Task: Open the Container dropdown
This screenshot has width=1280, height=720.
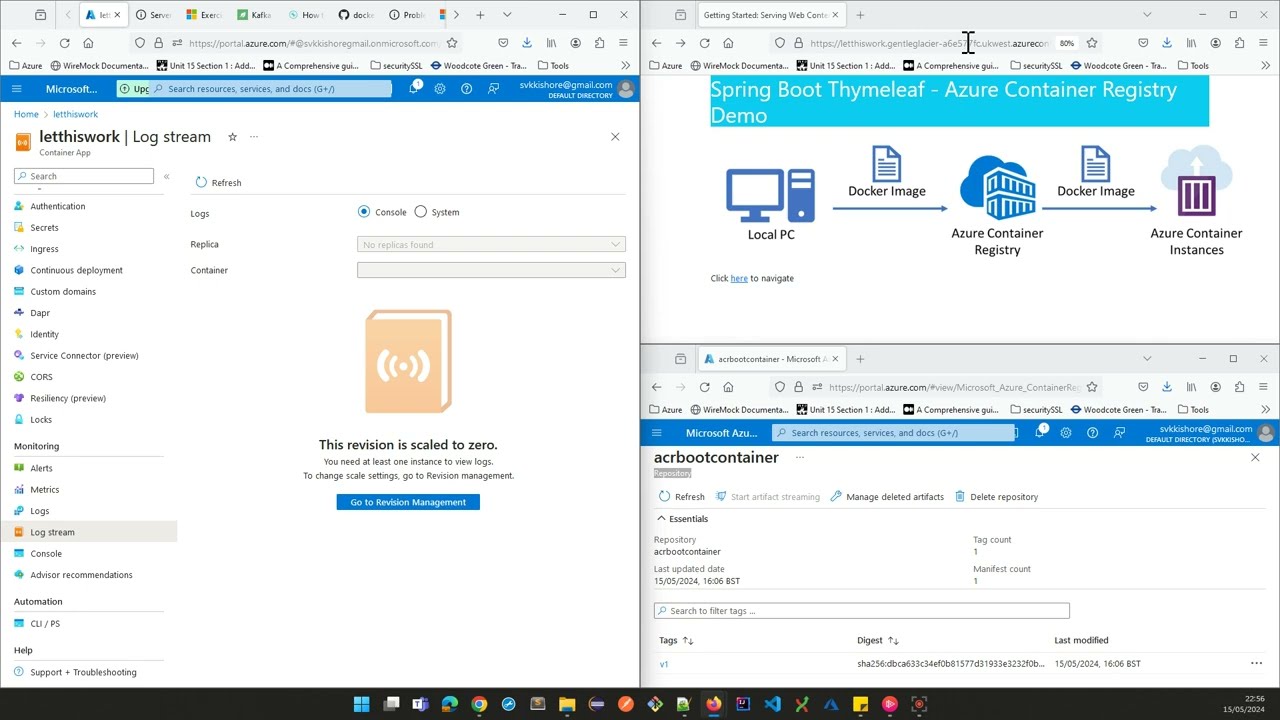Action: [491, 270]
